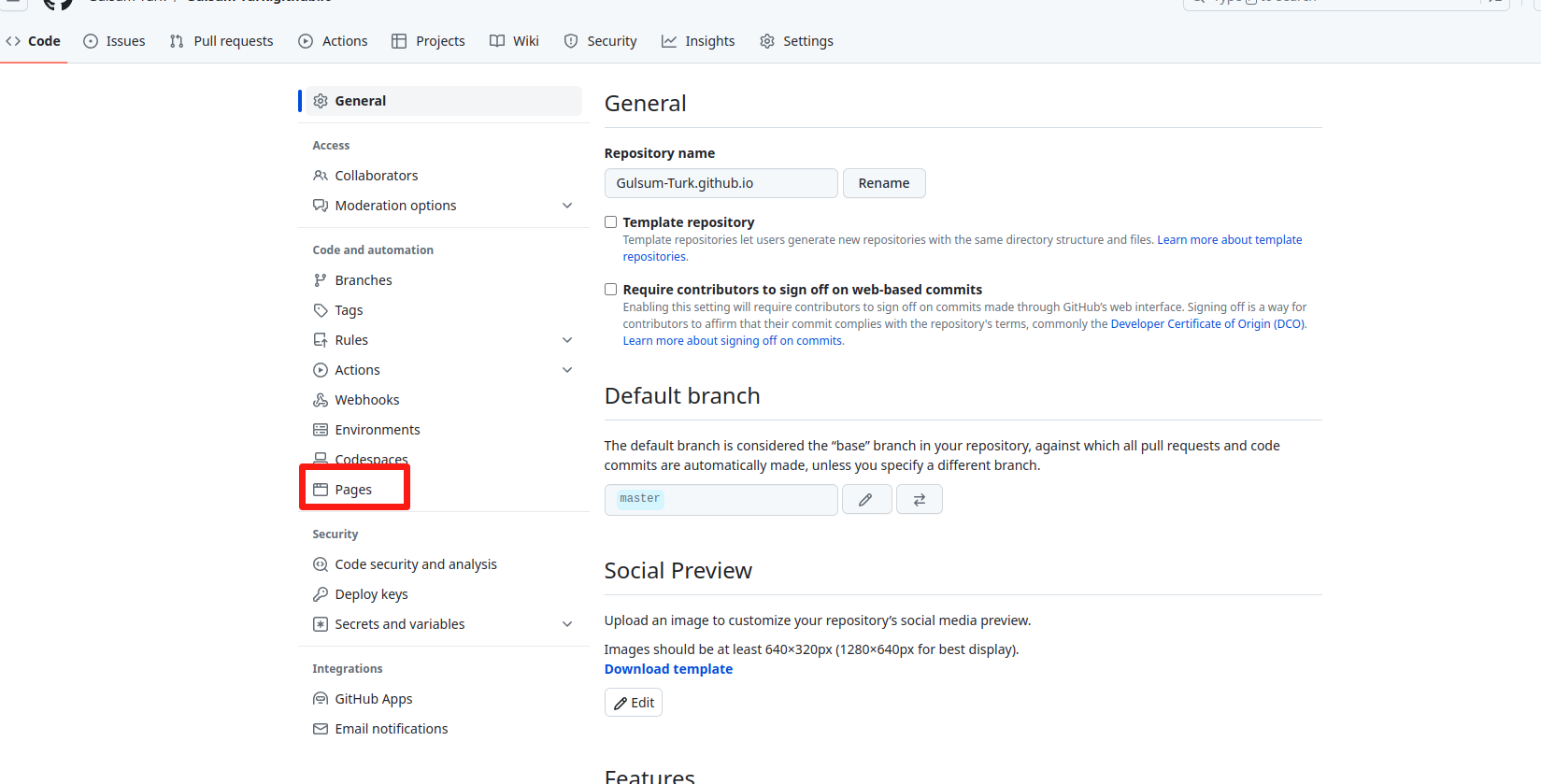Viewport: 1541px width, 784px height.
Task: Click the Environments server icon
Action: point(321,430)
